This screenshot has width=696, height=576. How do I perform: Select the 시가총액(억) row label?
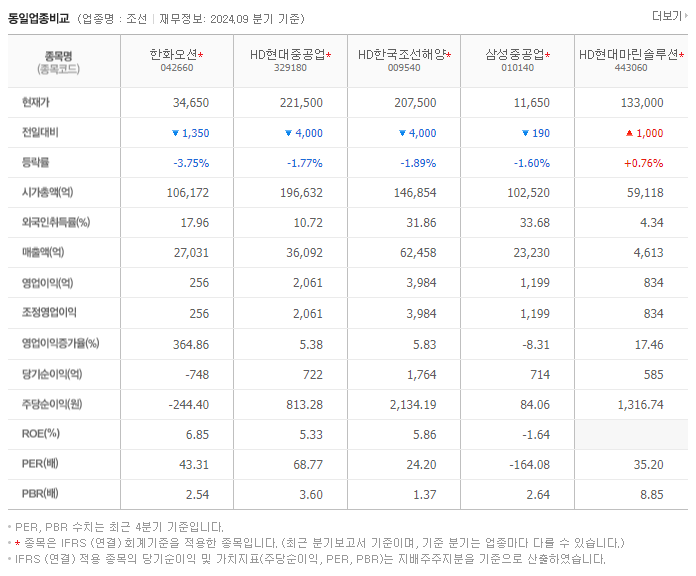tap(47, 192)
